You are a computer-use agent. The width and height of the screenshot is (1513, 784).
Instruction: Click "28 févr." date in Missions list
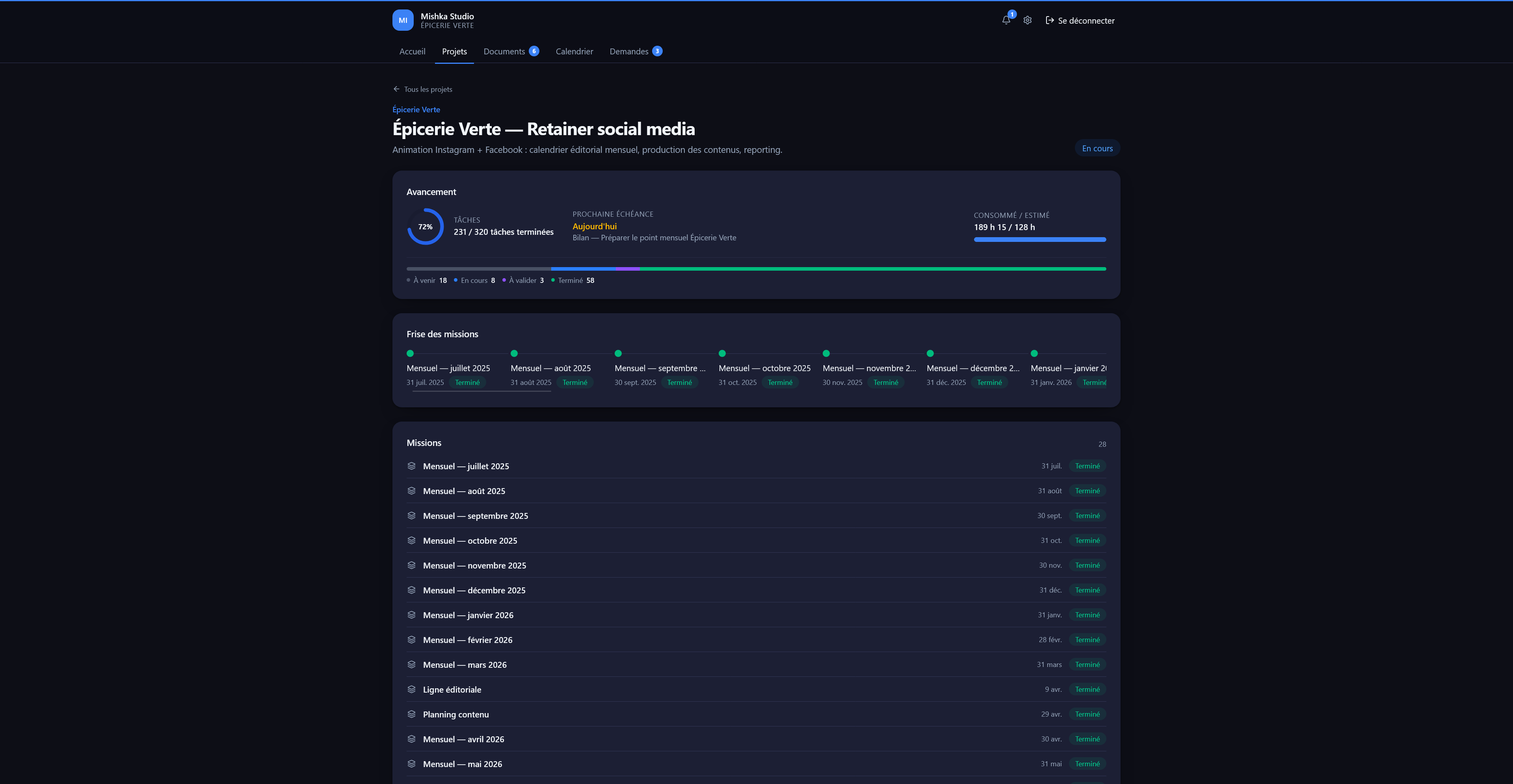click(1050, 640)
